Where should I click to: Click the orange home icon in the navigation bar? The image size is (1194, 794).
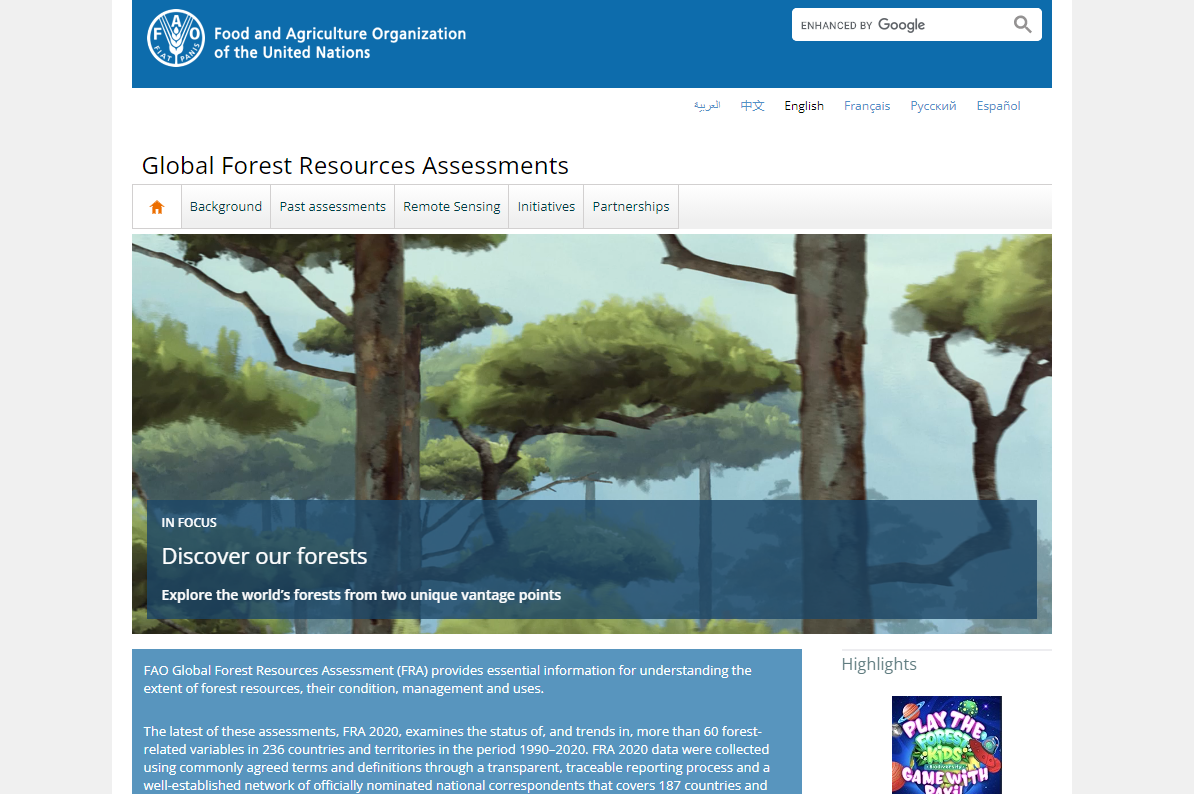pyautogui.click(x=156, y=206)
